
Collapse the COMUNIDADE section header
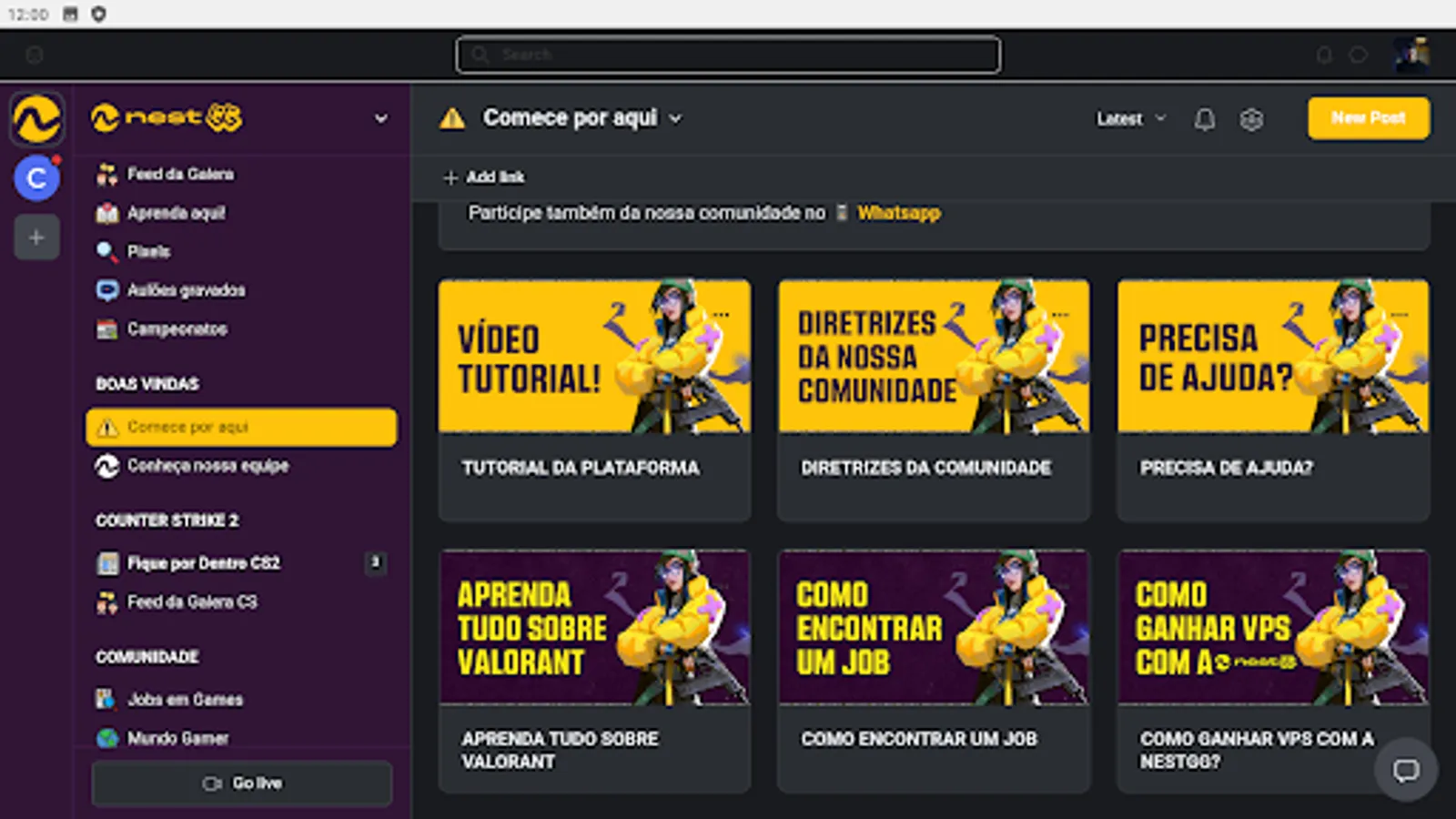(x=147, y=657)
